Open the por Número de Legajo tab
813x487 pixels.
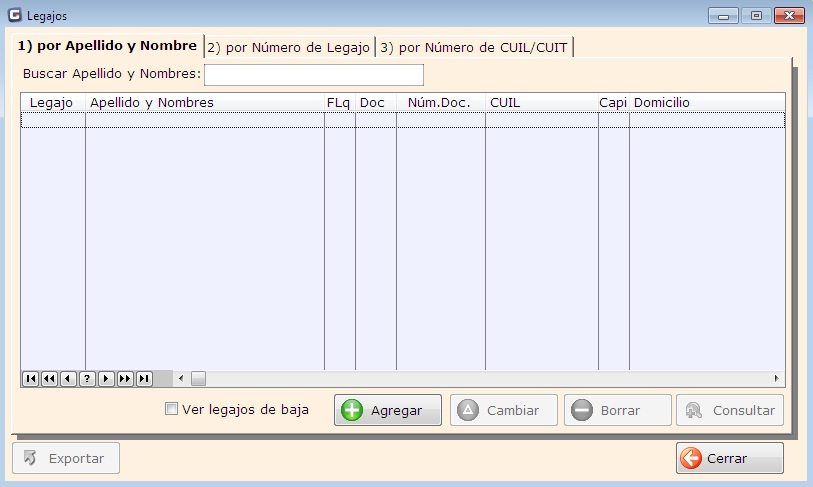pos(289,47)
